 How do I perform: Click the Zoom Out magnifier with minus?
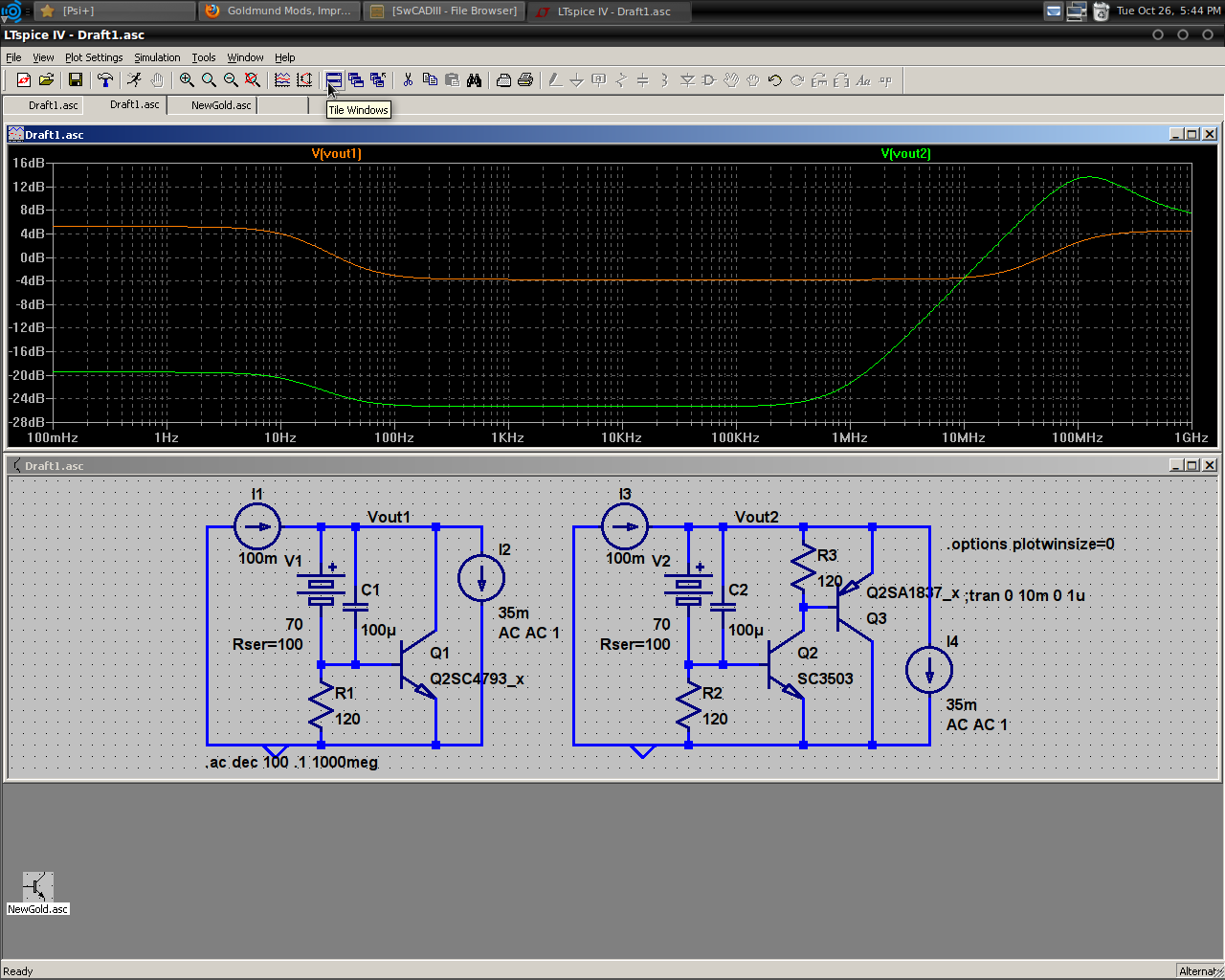click(231, 80)
